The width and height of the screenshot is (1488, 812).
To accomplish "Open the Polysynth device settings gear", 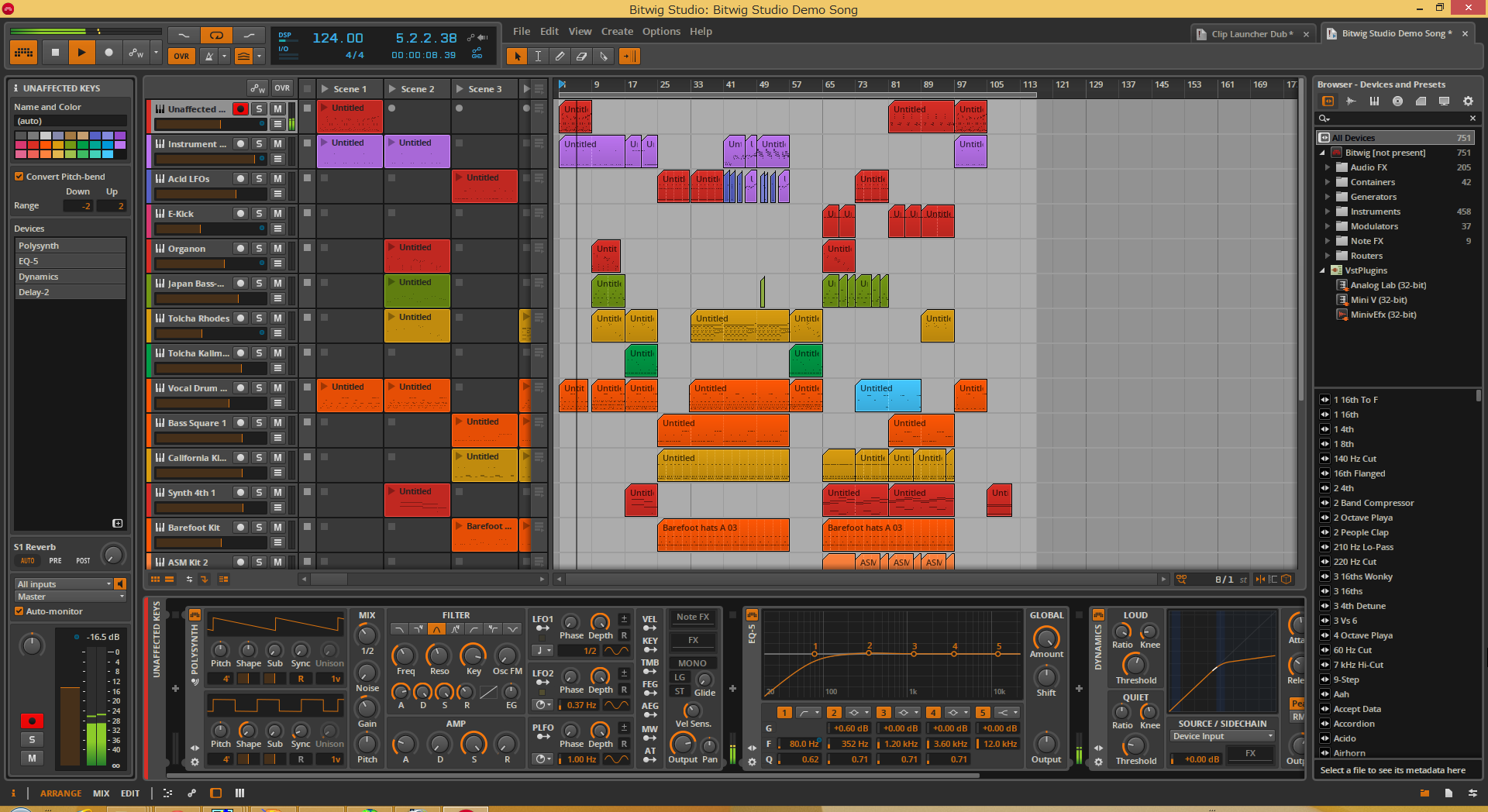I will [195, 762].
